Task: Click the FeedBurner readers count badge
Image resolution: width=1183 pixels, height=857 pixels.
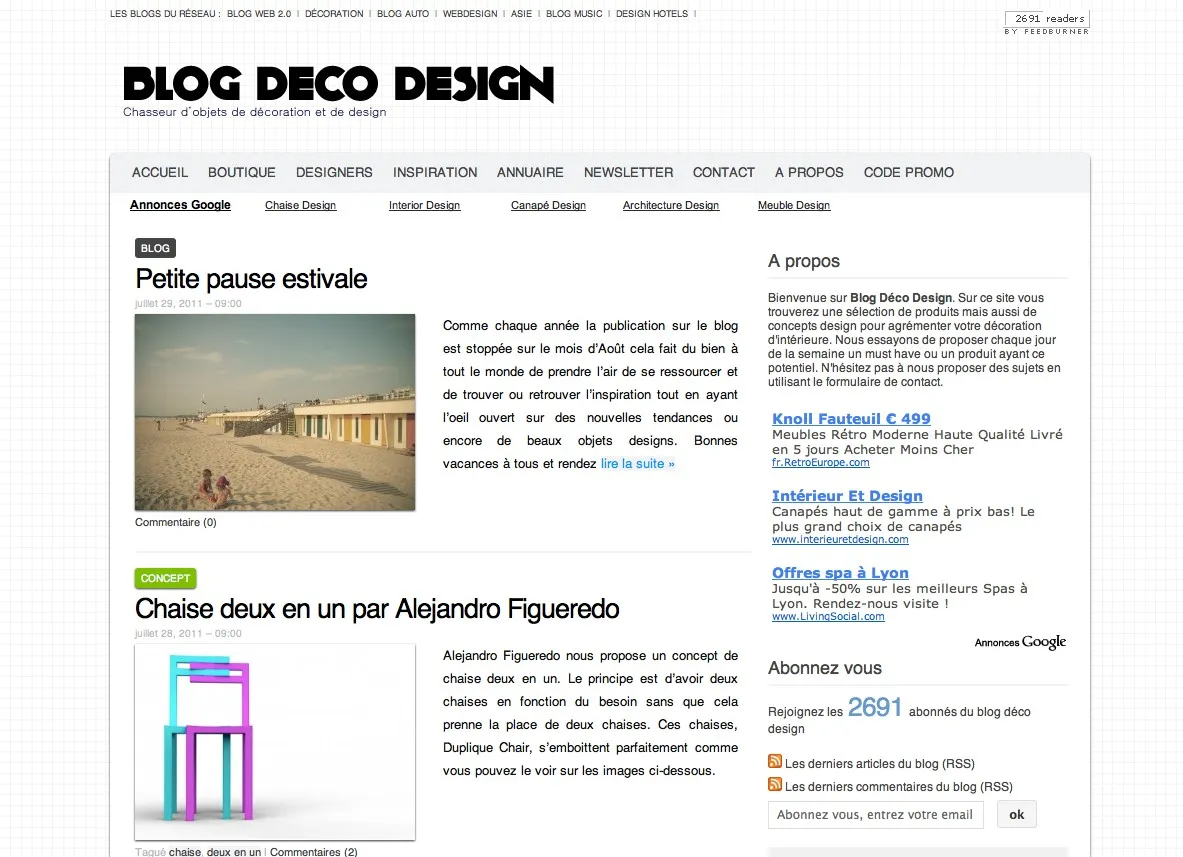Action: (1047, 23)
